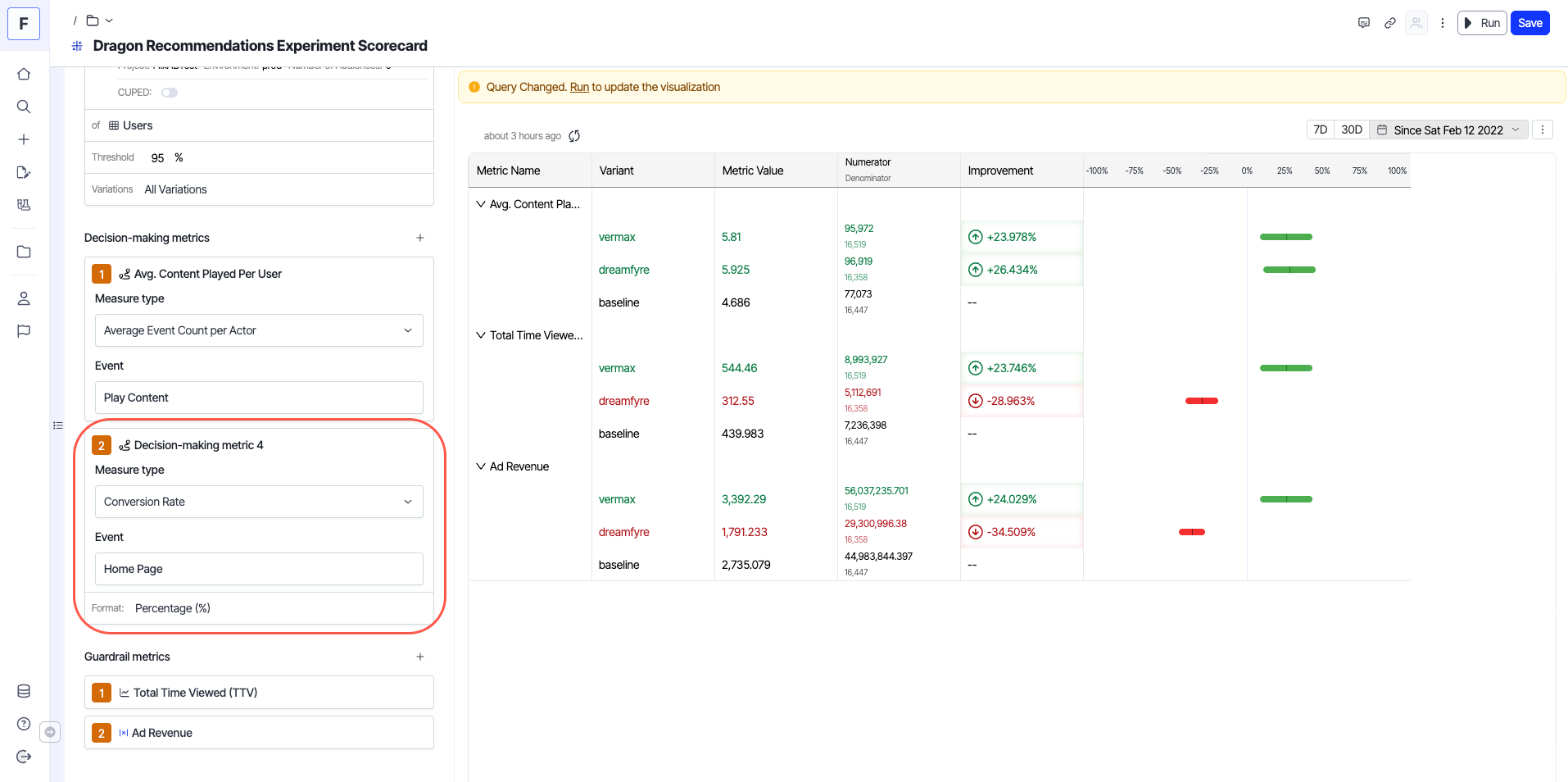
Task: Collapse the Total Time Viewe... metric group
Action: point(481,335)
